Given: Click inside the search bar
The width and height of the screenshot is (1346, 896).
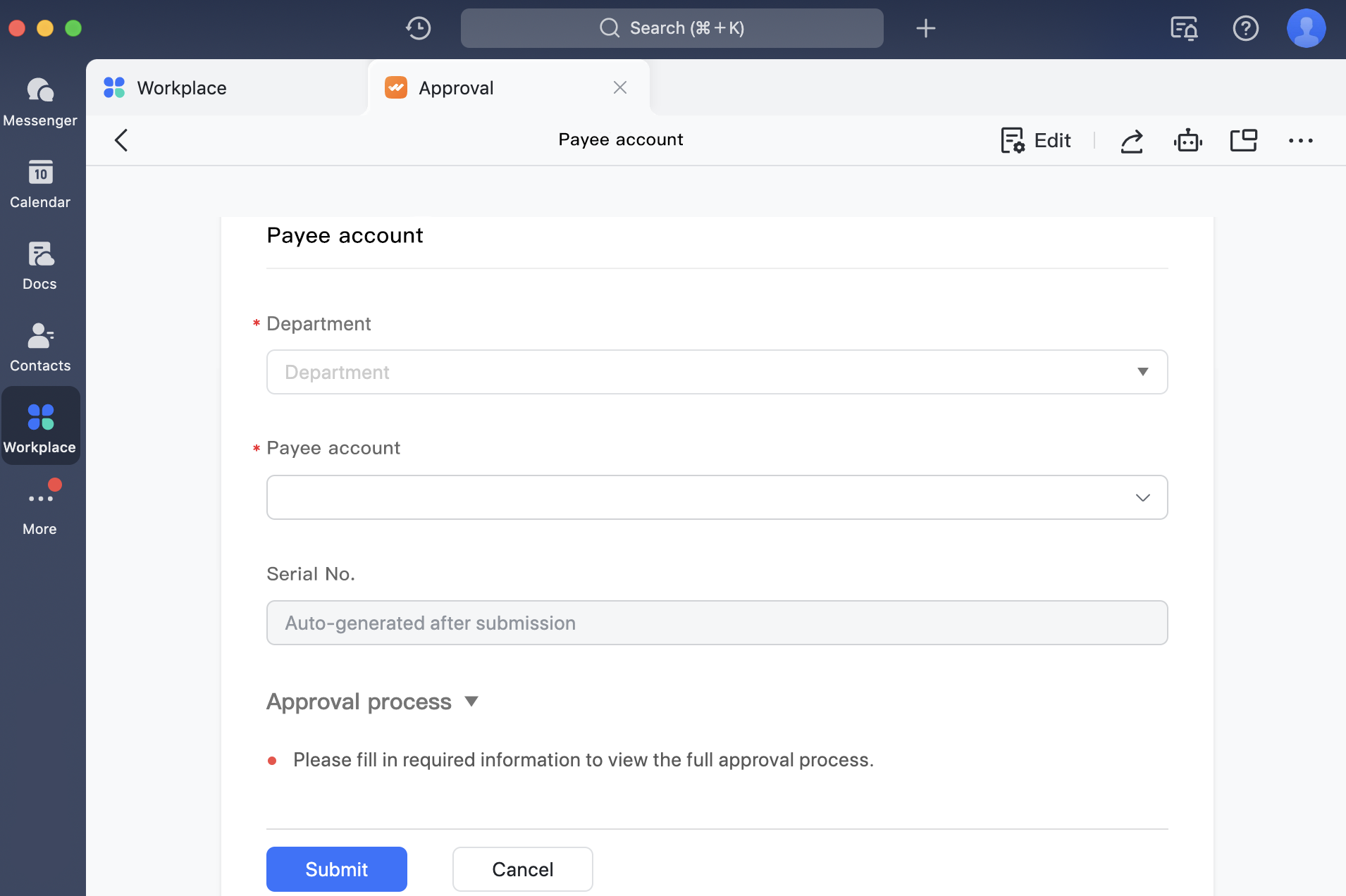Looking at the screenshot, I should [x=671, y=28].
